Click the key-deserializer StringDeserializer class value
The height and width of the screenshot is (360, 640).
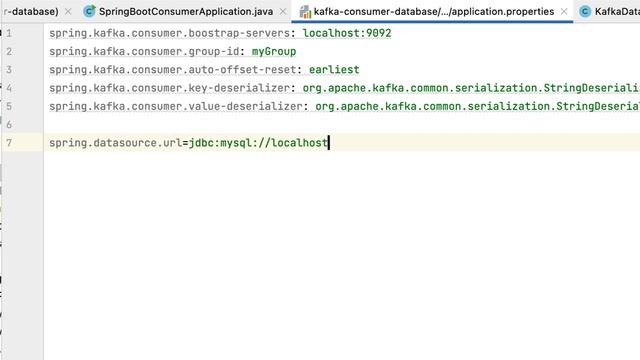click(471, 88)
